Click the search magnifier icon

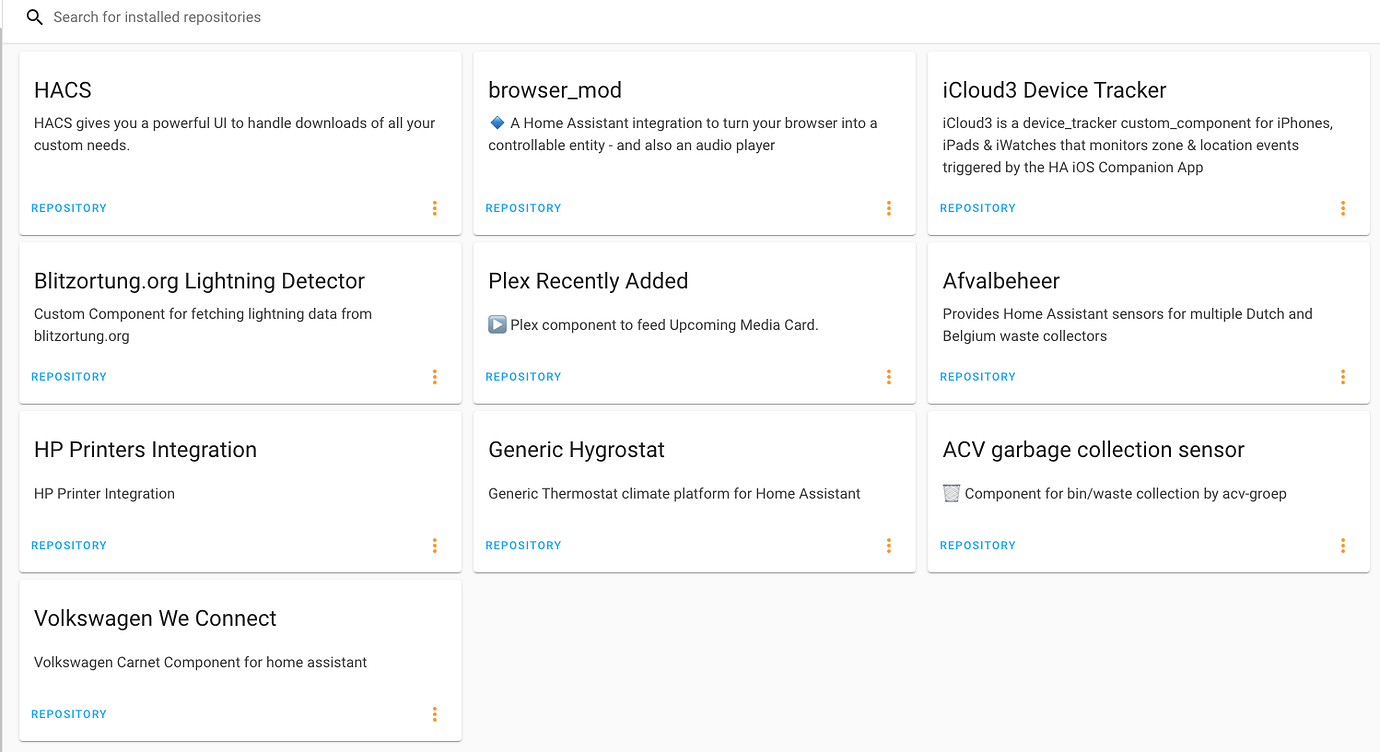(34, 17)
